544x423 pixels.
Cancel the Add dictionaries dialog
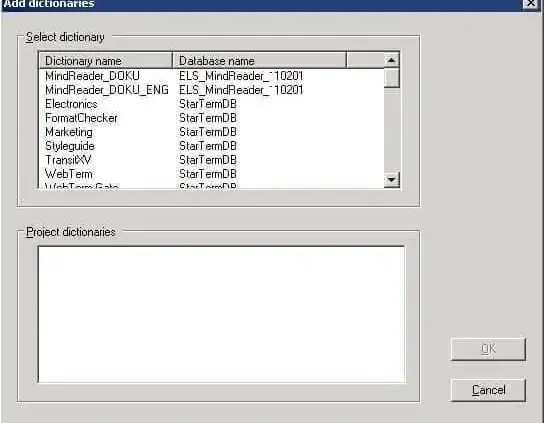[488, 390]
